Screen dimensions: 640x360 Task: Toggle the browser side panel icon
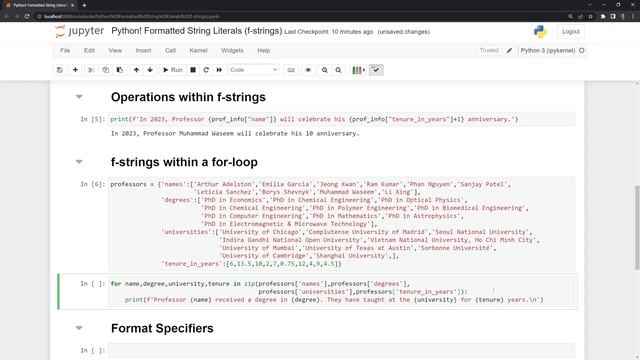pyautogui.click(x=613, y=16)
